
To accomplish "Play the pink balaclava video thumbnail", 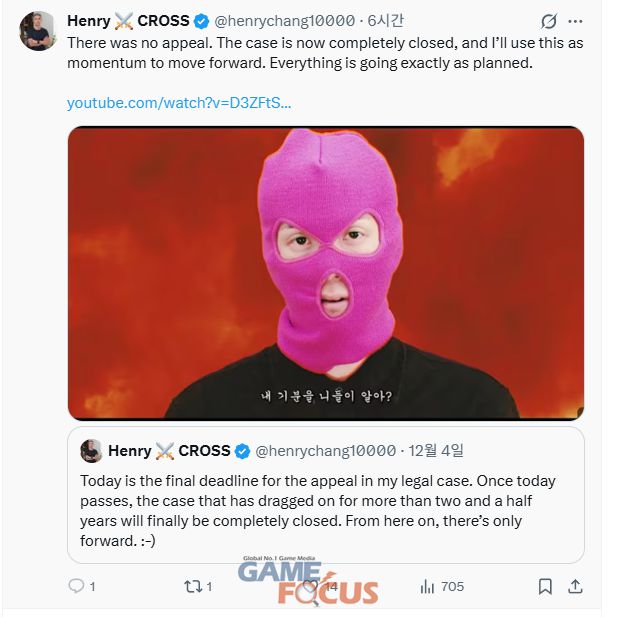I will pos(325,272).
